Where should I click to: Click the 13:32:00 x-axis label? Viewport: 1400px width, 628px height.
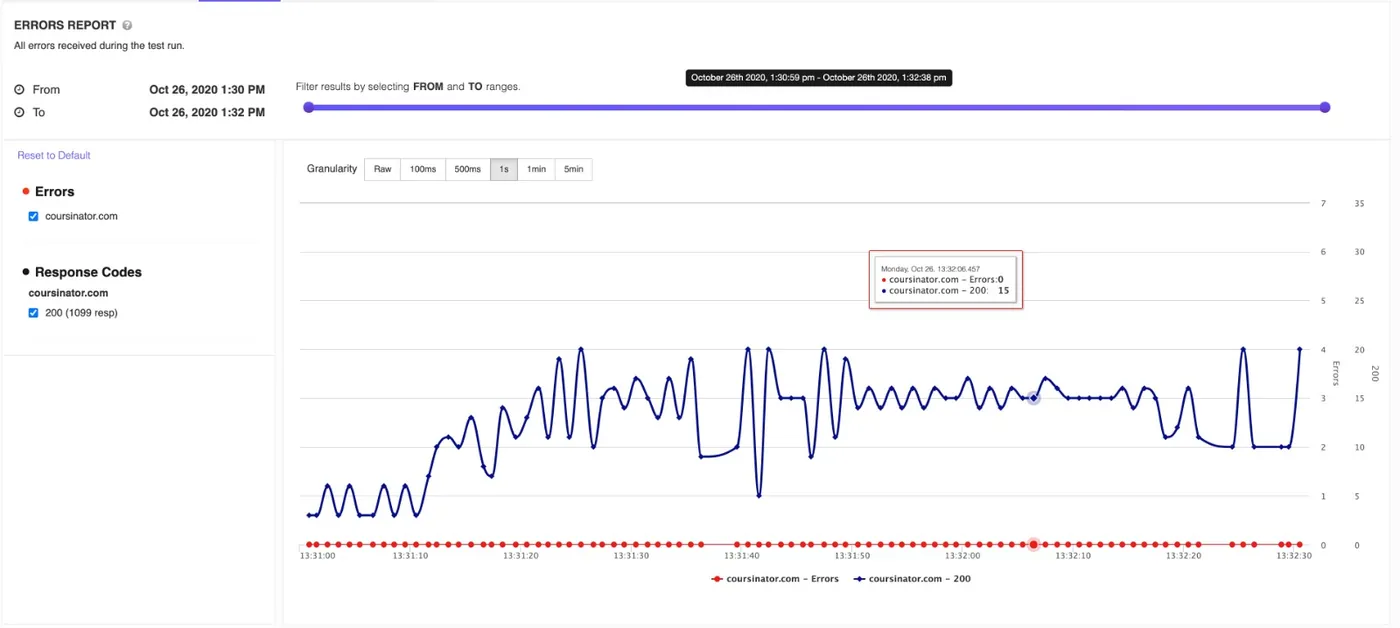(962, 556)
